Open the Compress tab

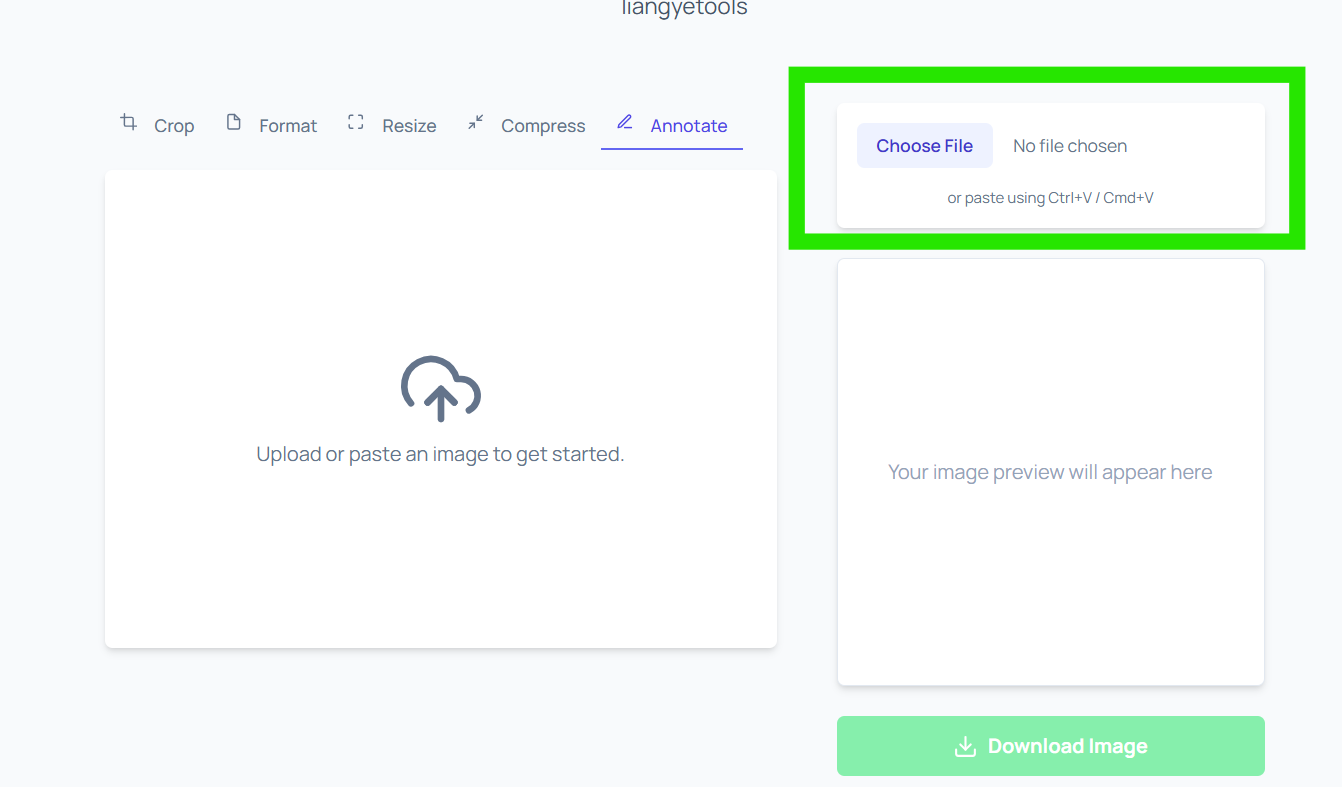tap(543, 125)
